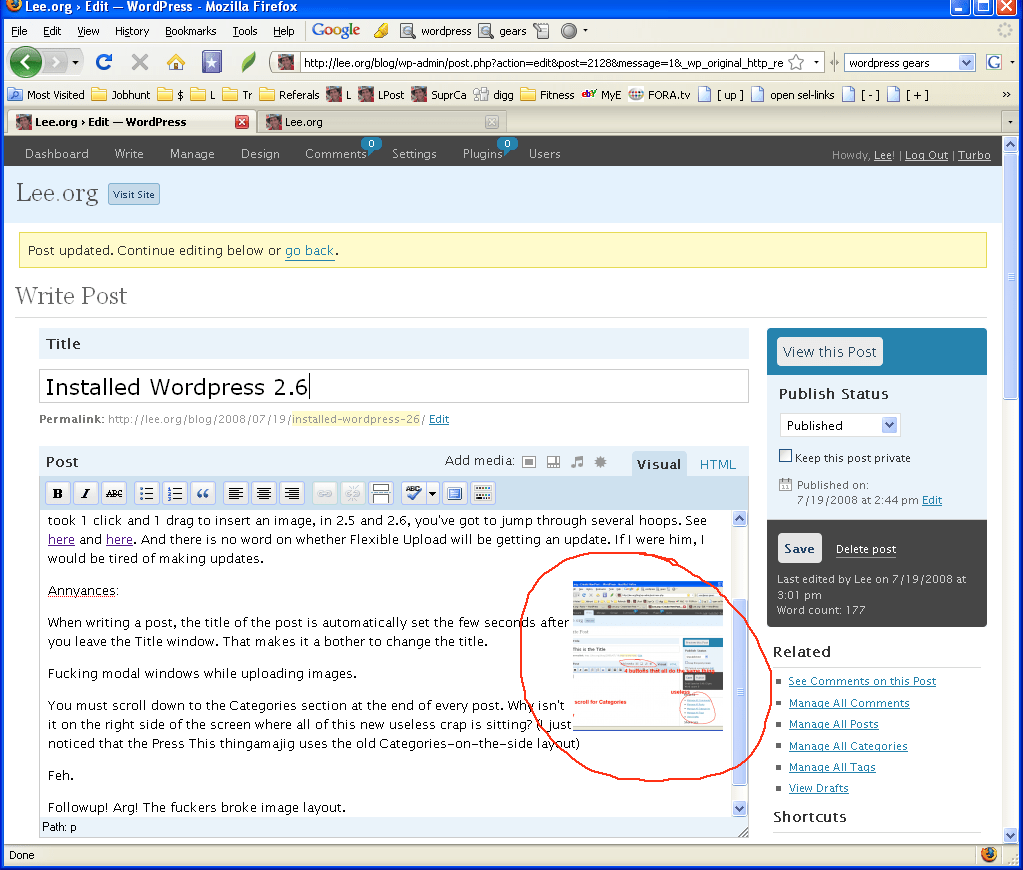Click the green leaf toolbar icon
This screenshot has width=1023, height=870.
tap(249, 63)
